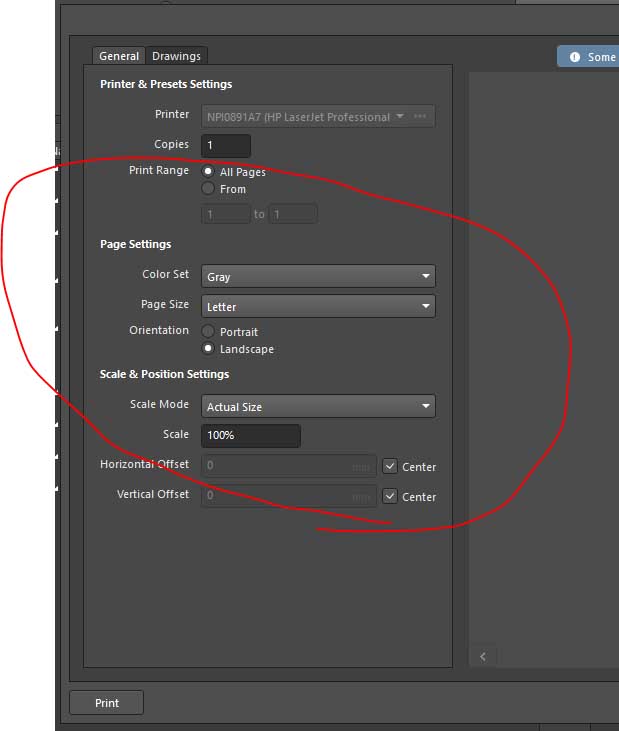Viewport: 619px width, 731px height.
Task: Toggle the Vertical Offset Center checkbox
Action: [390, 497]
